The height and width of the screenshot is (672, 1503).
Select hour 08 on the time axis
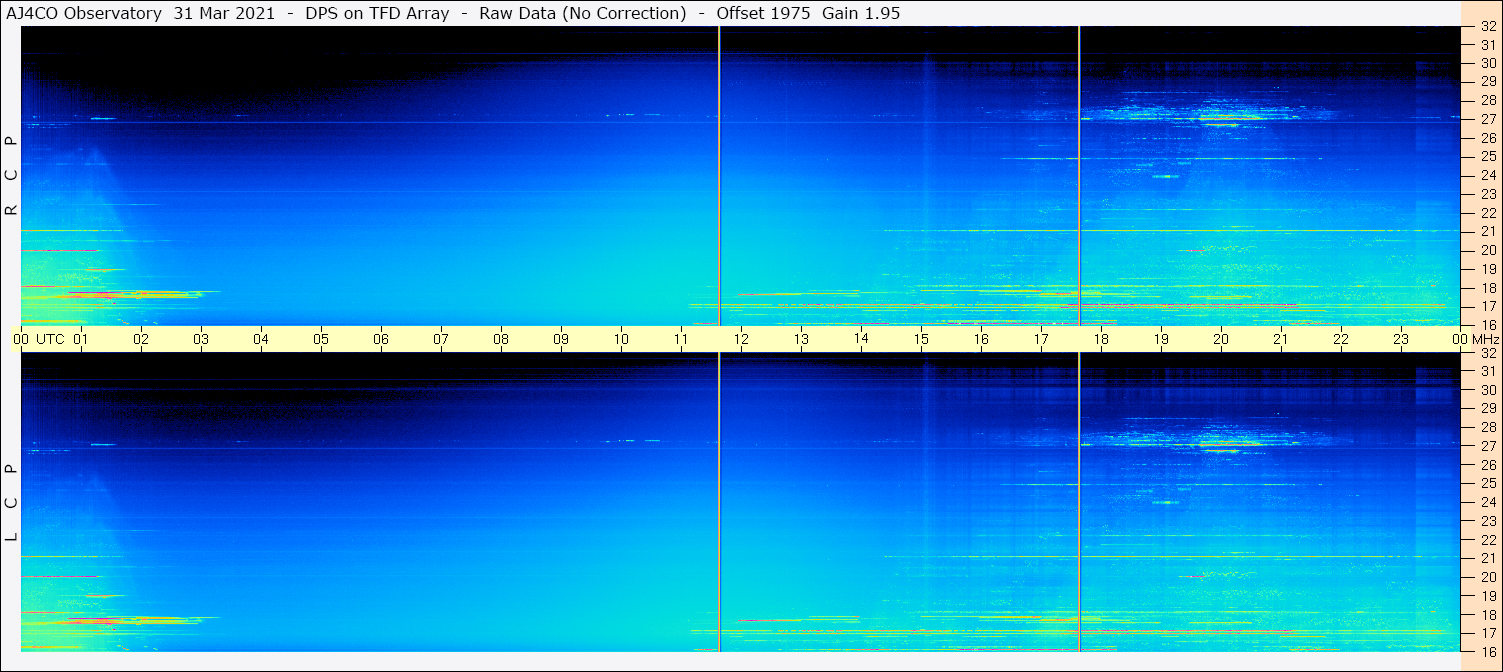coord(501,339)
